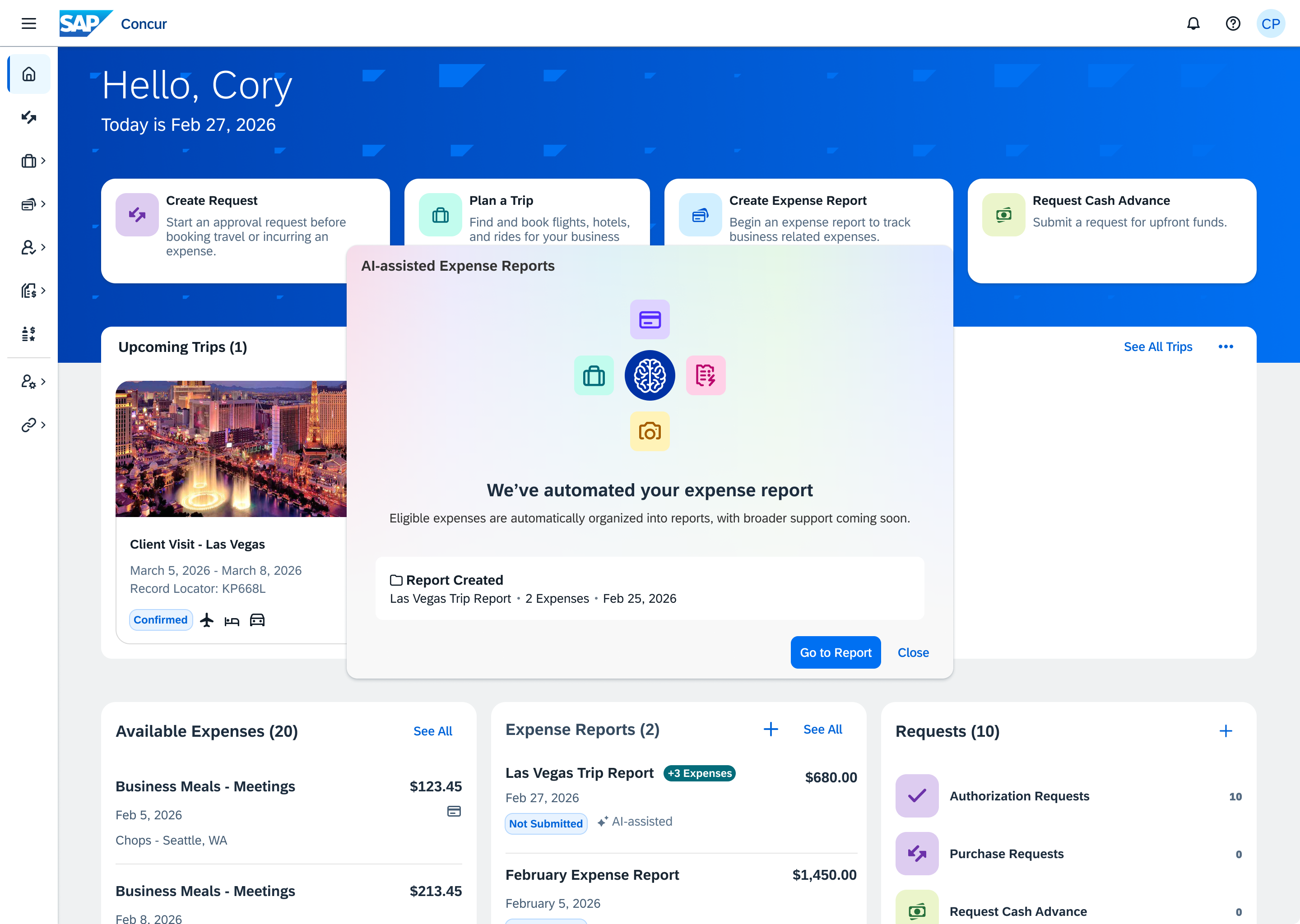Open the Las Vegas trip photo
The width and height of the screenshot is (1300, 924).
(231, 448)
